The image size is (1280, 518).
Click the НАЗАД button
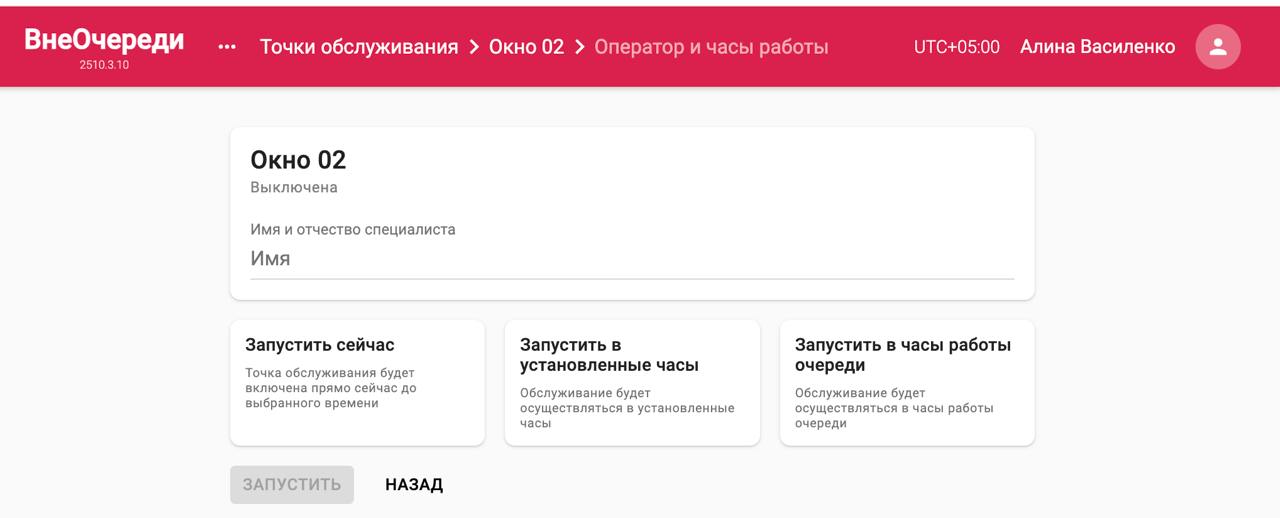point(414,484)
